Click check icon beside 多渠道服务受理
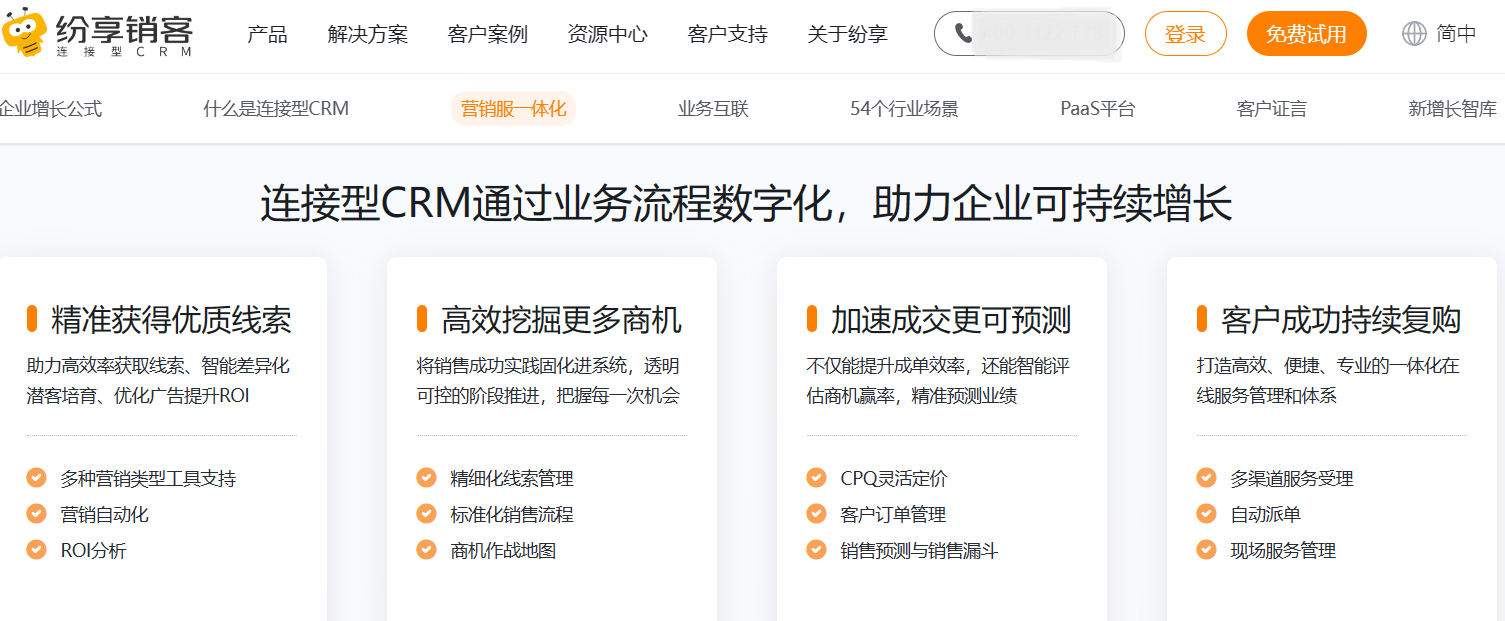 tap(1207, 478)
